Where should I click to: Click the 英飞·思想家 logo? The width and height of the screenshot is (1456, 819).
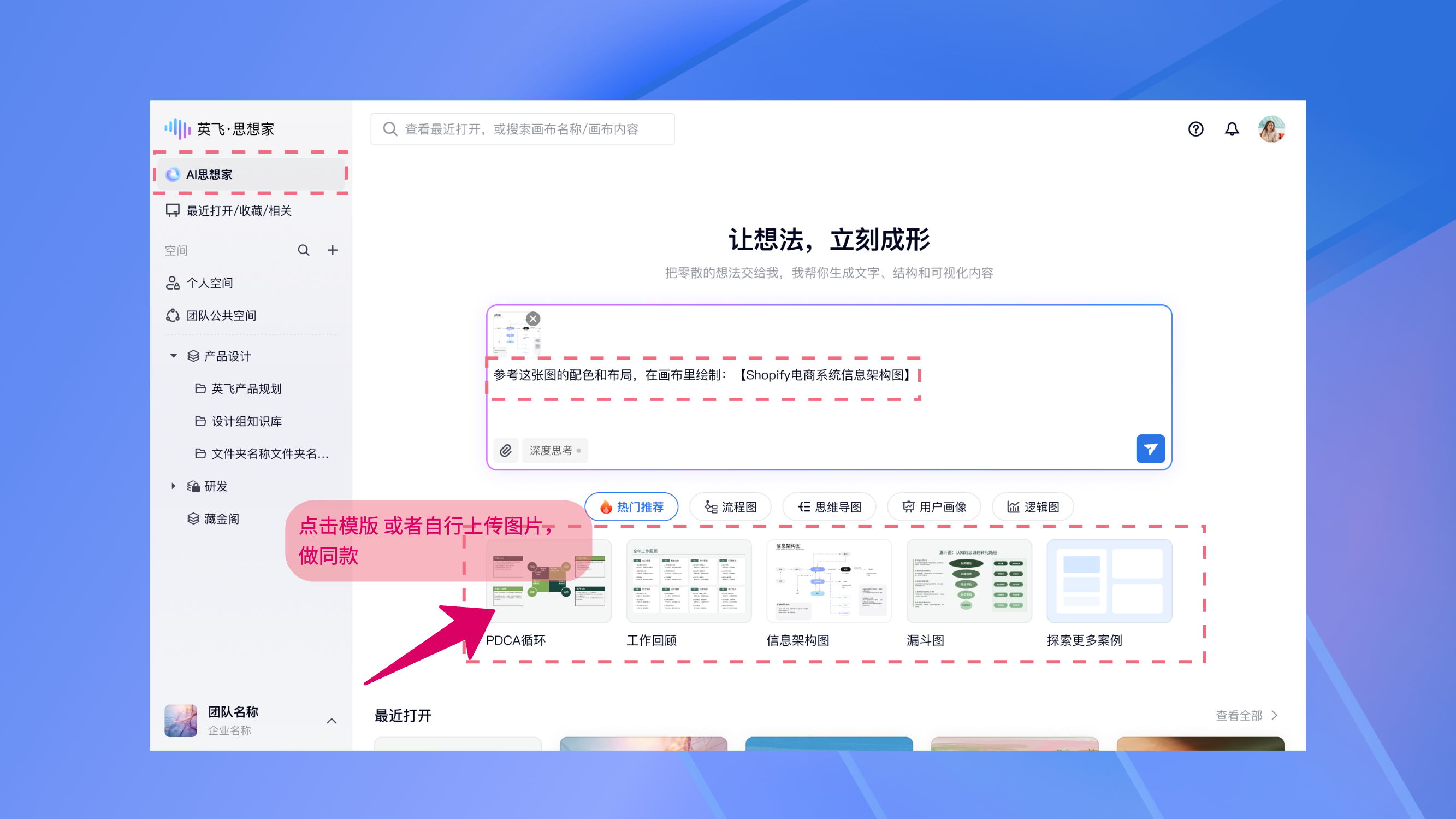point(220,129)
